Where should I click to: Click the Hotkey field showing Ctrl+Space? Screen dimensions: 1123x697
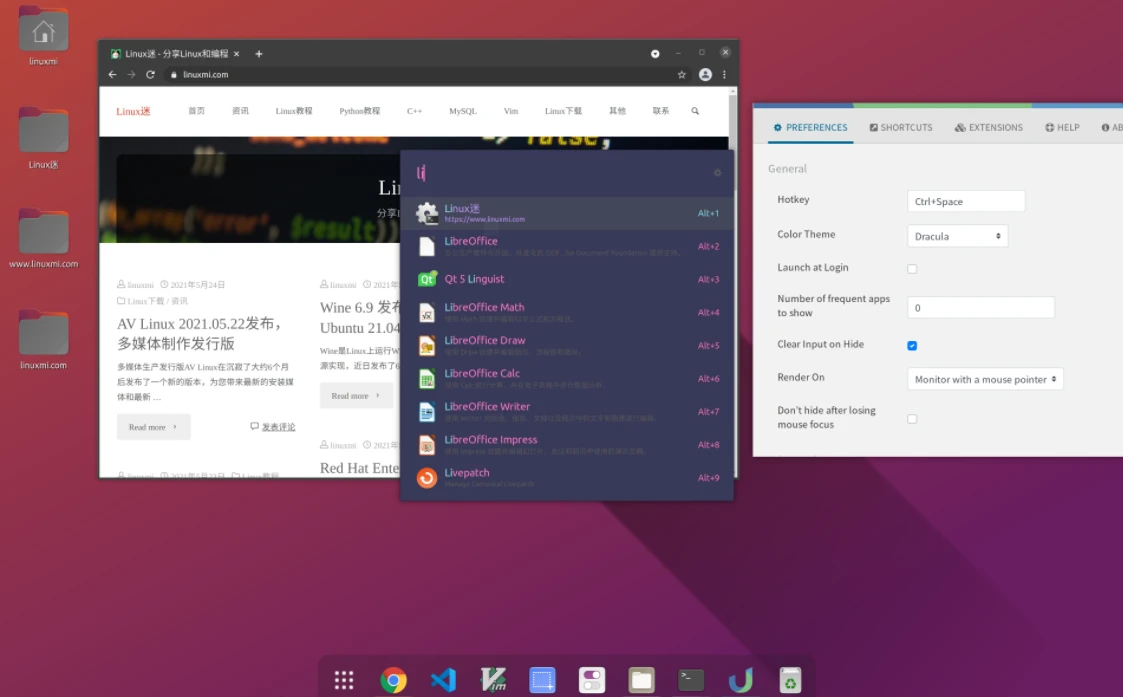[x=965, y=201]
